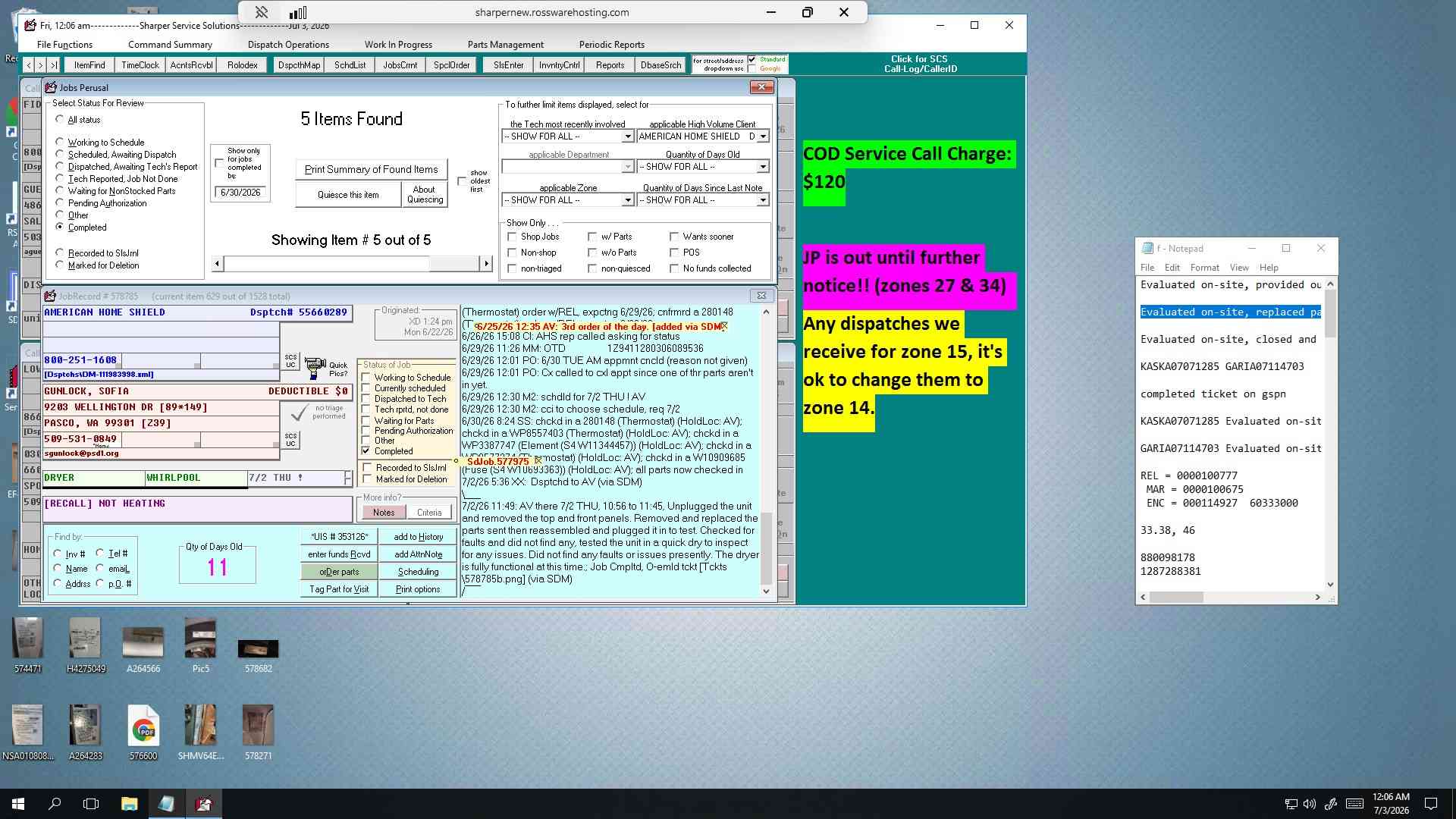The image size is (1456, 819).
Task: Click the add to History button
Action: [419, 537]
